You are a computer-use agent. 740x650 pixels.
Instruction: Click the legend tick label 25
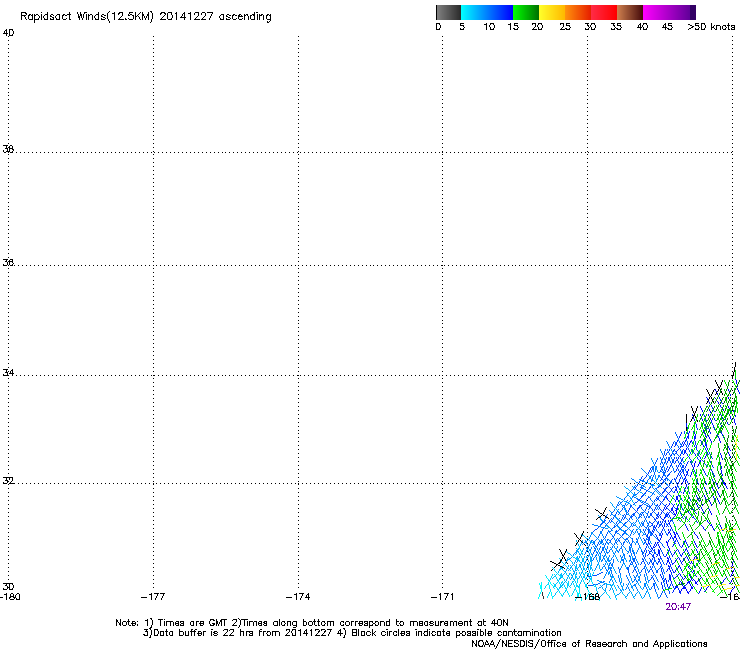(x=565, y=27)
